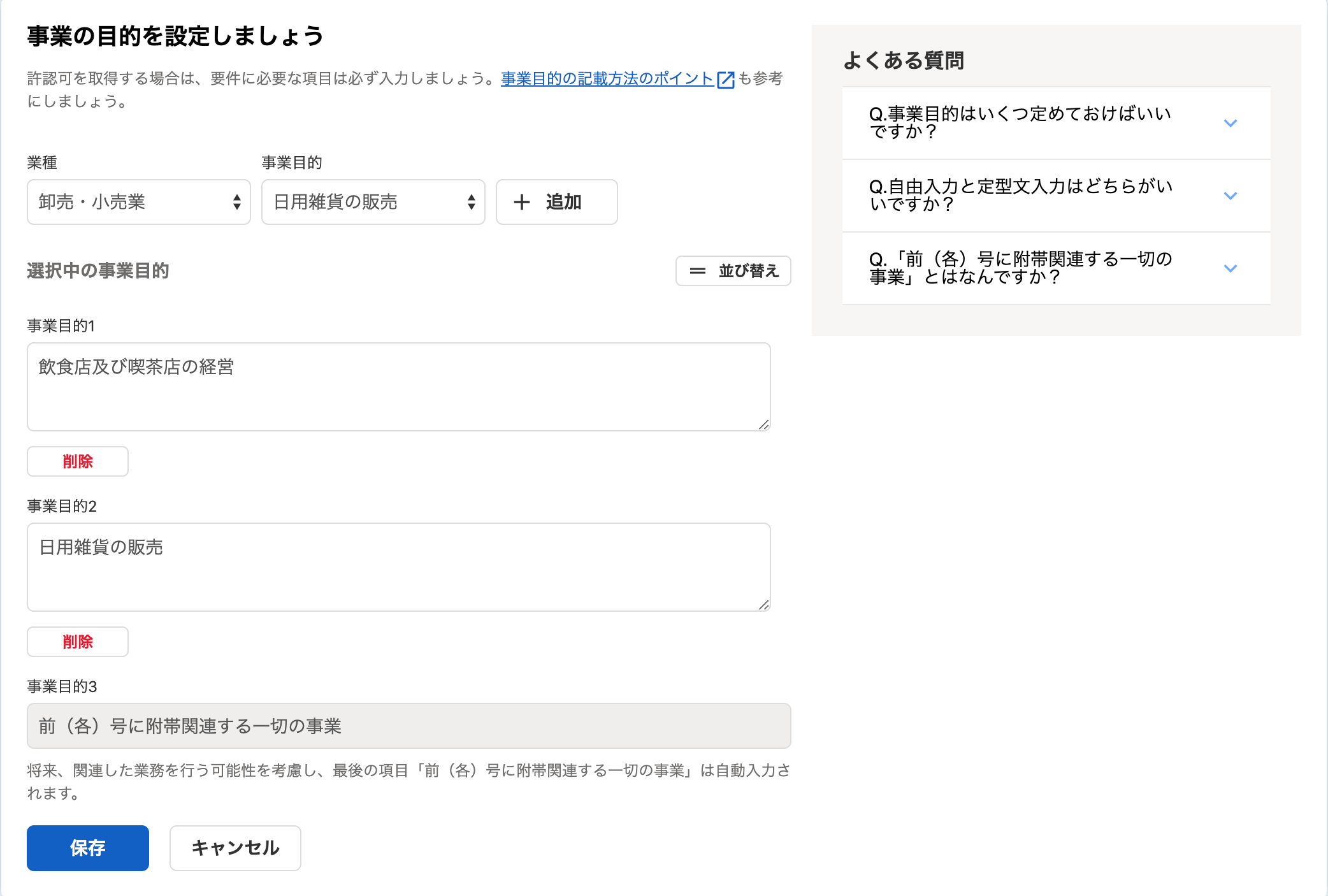Expand FAQ 前（各）号に附帯関連する一切の事業とは
Viewport: 1328px width, 896px height.
[x=1057, y=268]
